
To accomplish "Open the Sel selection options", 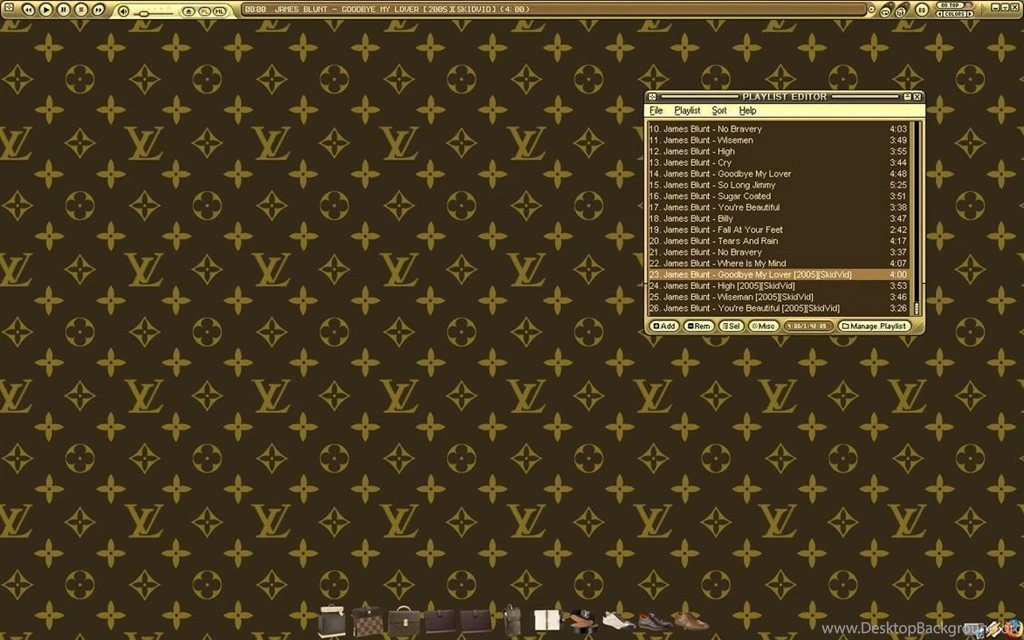I will click(x=730, y=325).
